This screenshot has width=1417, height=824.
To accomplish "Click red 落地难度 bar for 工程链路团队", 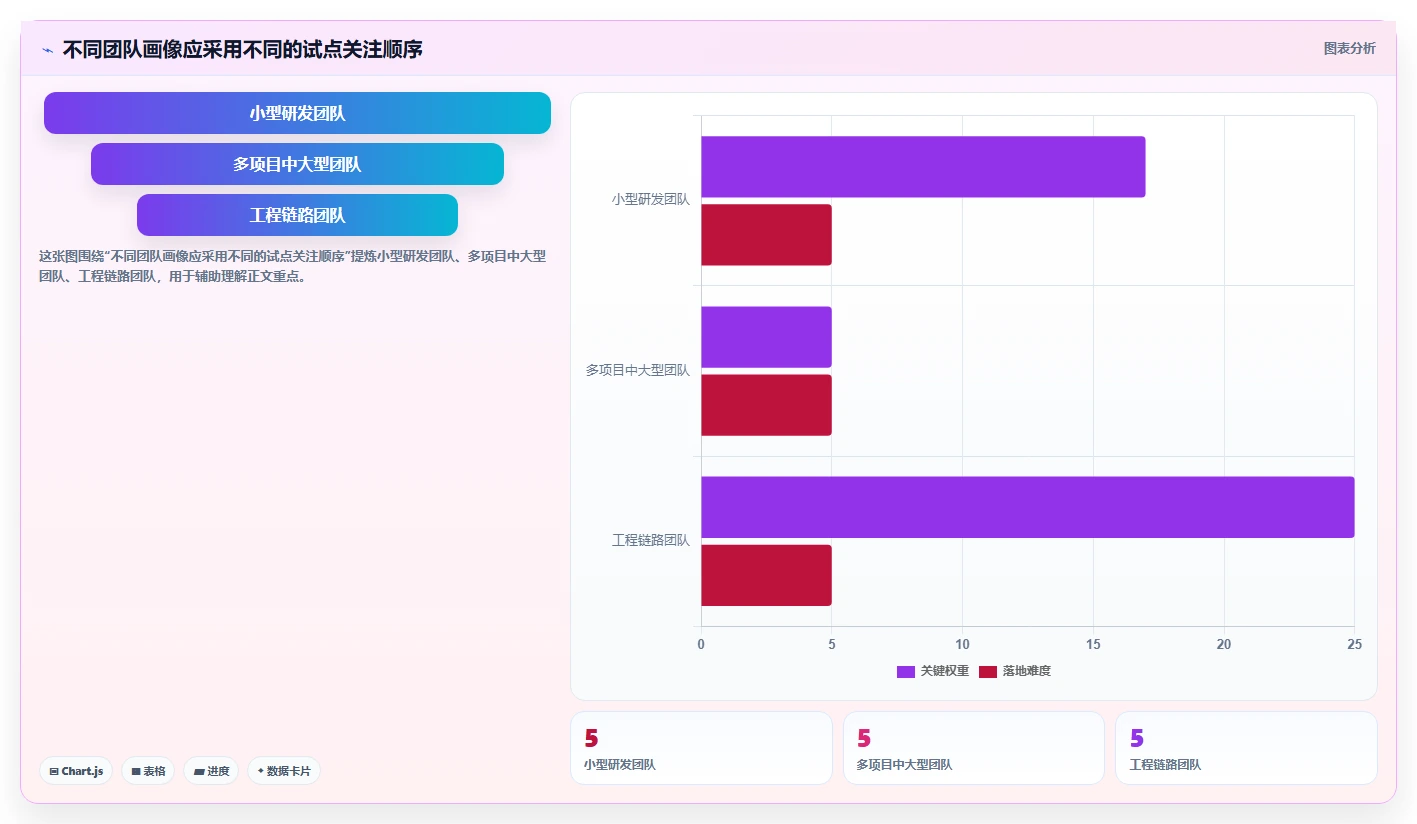I will [766, 575].
